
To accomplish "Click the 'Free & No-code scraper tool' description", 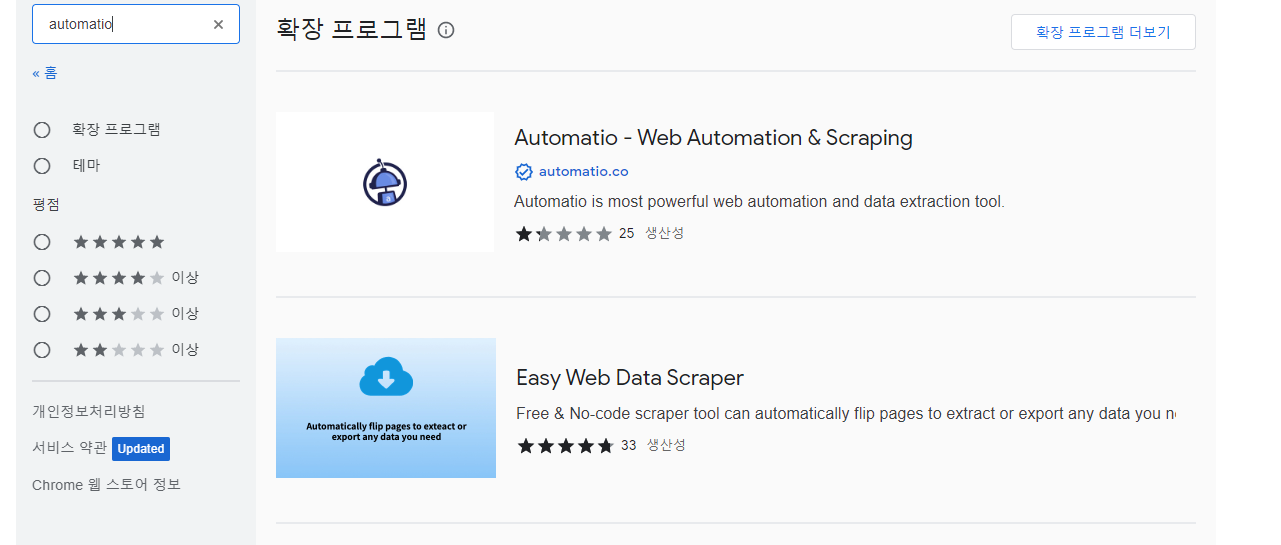I will (x=846, y=414).
